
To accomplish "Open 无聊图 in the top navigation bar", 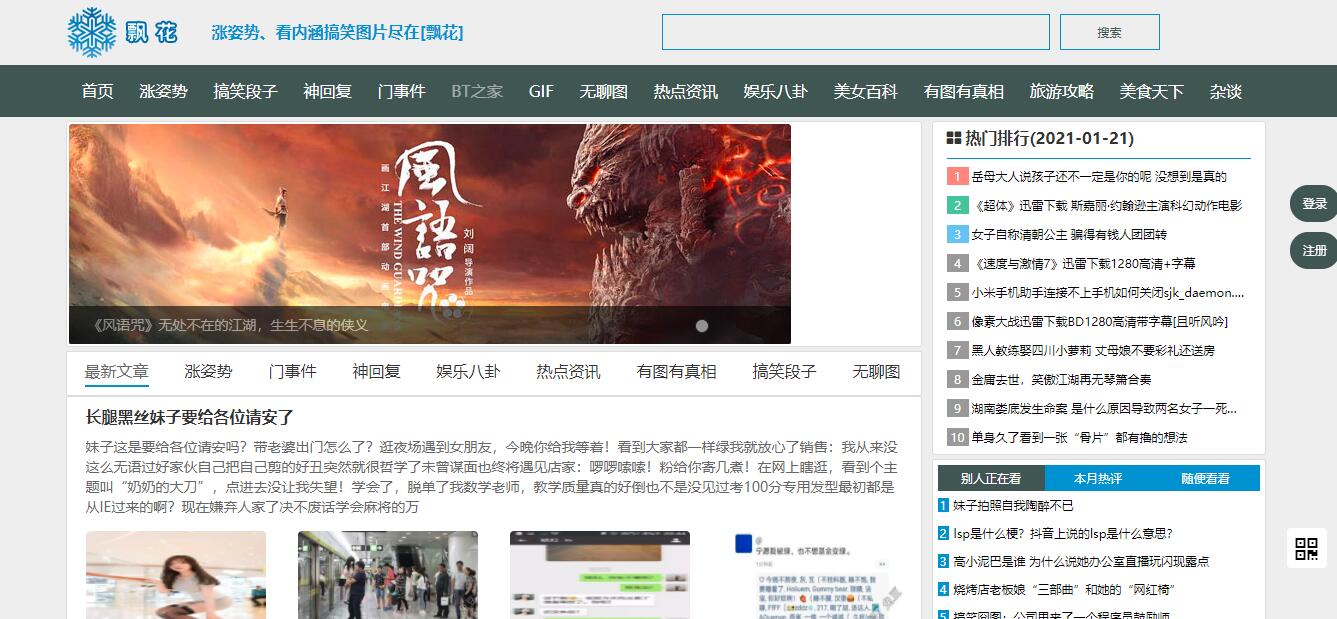I will pos(604,91).
